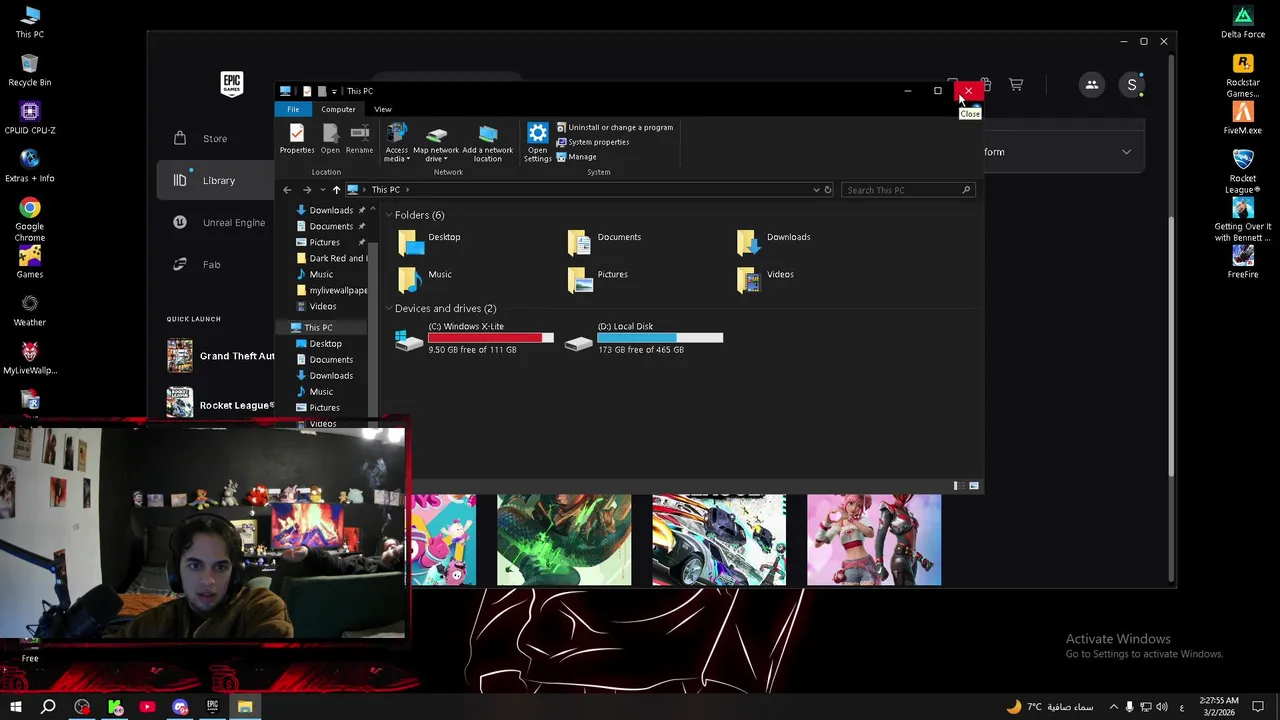Collapse the Devices and drives (2) group
Screen dimensions: 1280x720
tap(389, 309)
